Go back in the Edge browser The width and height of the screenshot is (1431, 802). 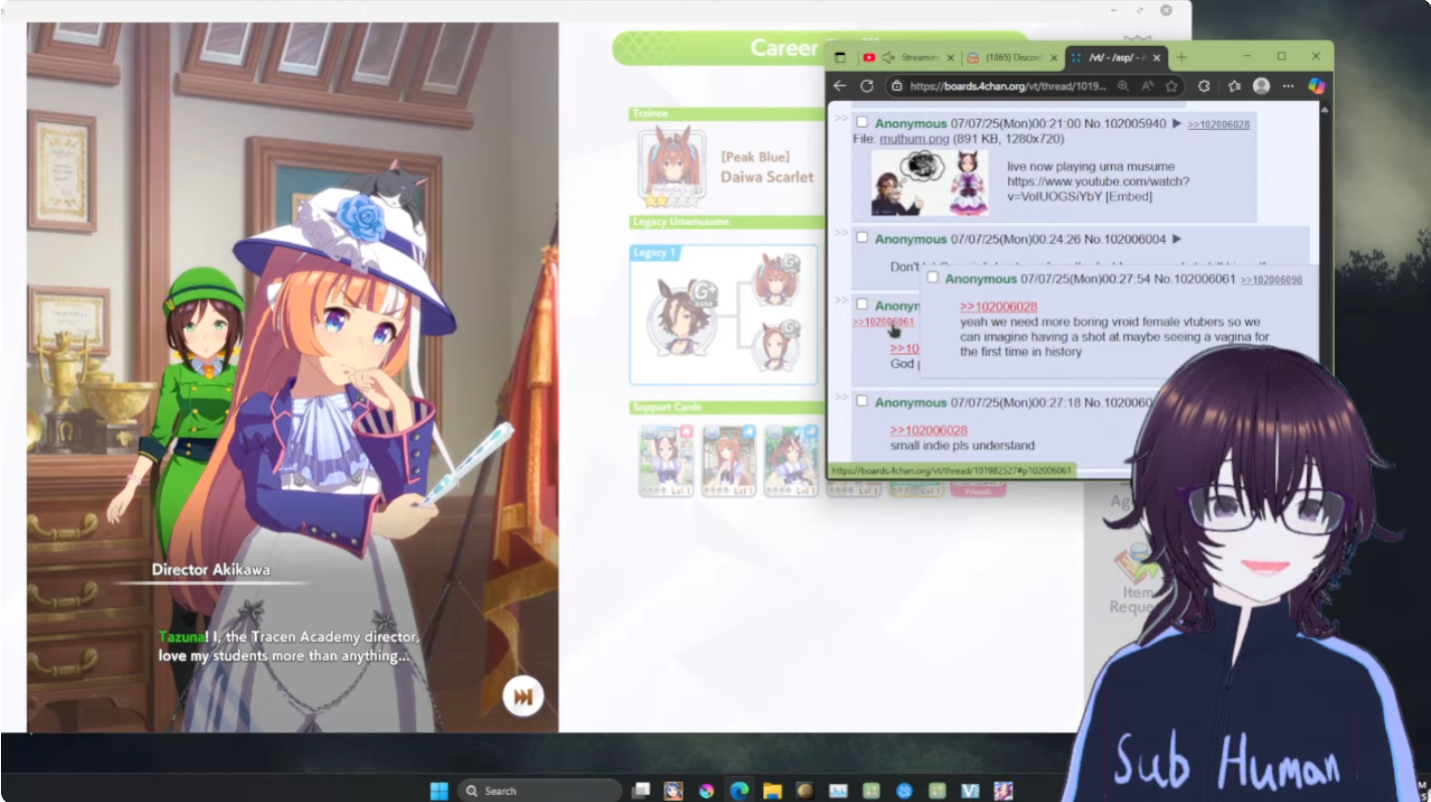tap(840, 86)
